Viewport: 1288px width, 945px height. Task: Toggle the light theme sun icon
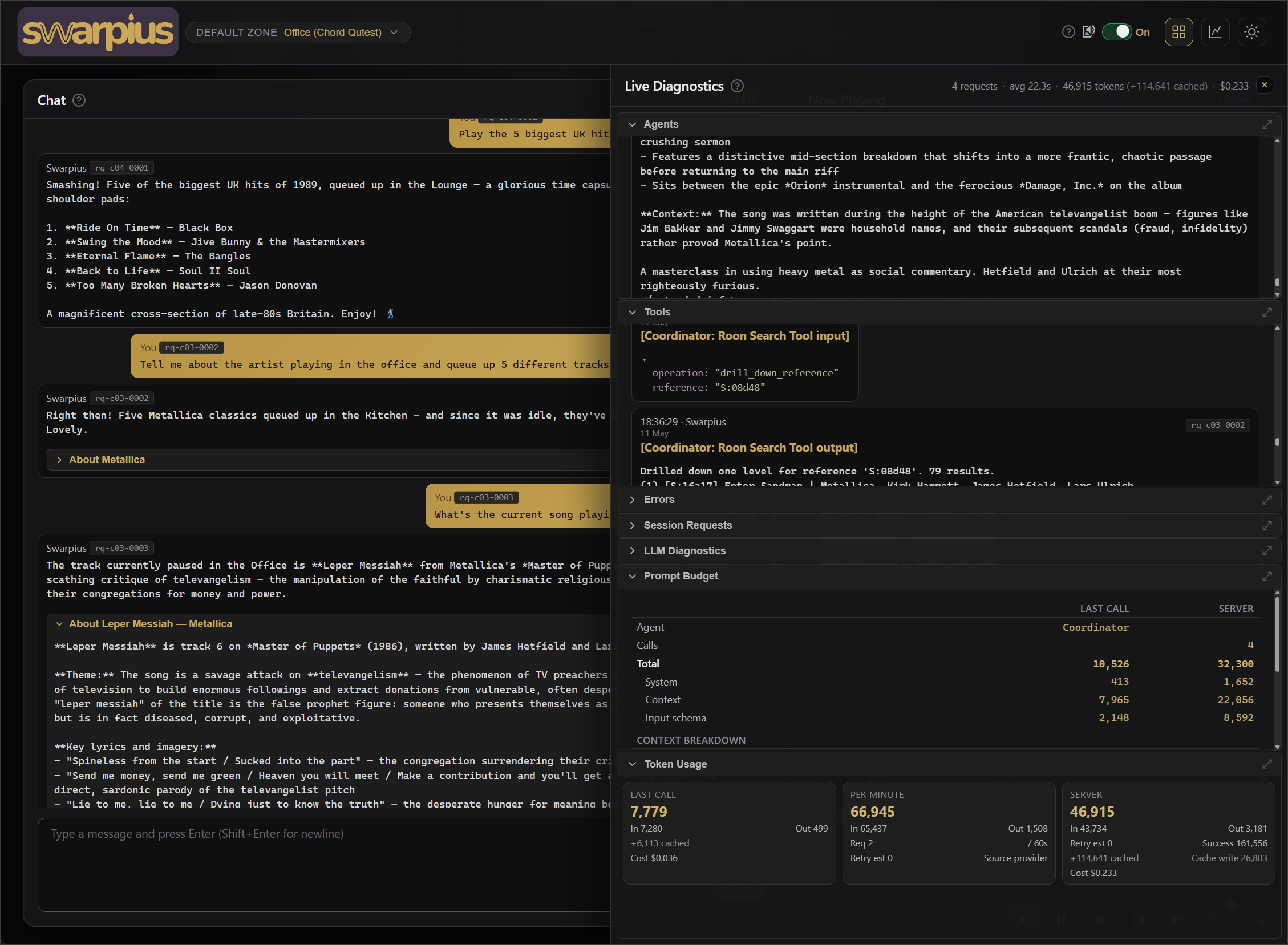click(1252, 32)
